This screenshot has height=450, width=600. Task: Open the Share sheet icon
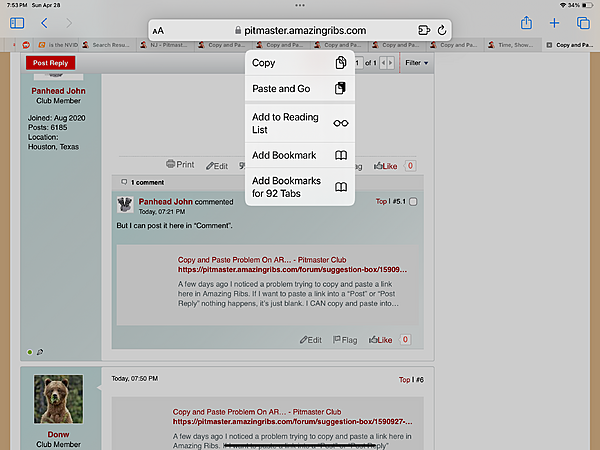point(527,23)
